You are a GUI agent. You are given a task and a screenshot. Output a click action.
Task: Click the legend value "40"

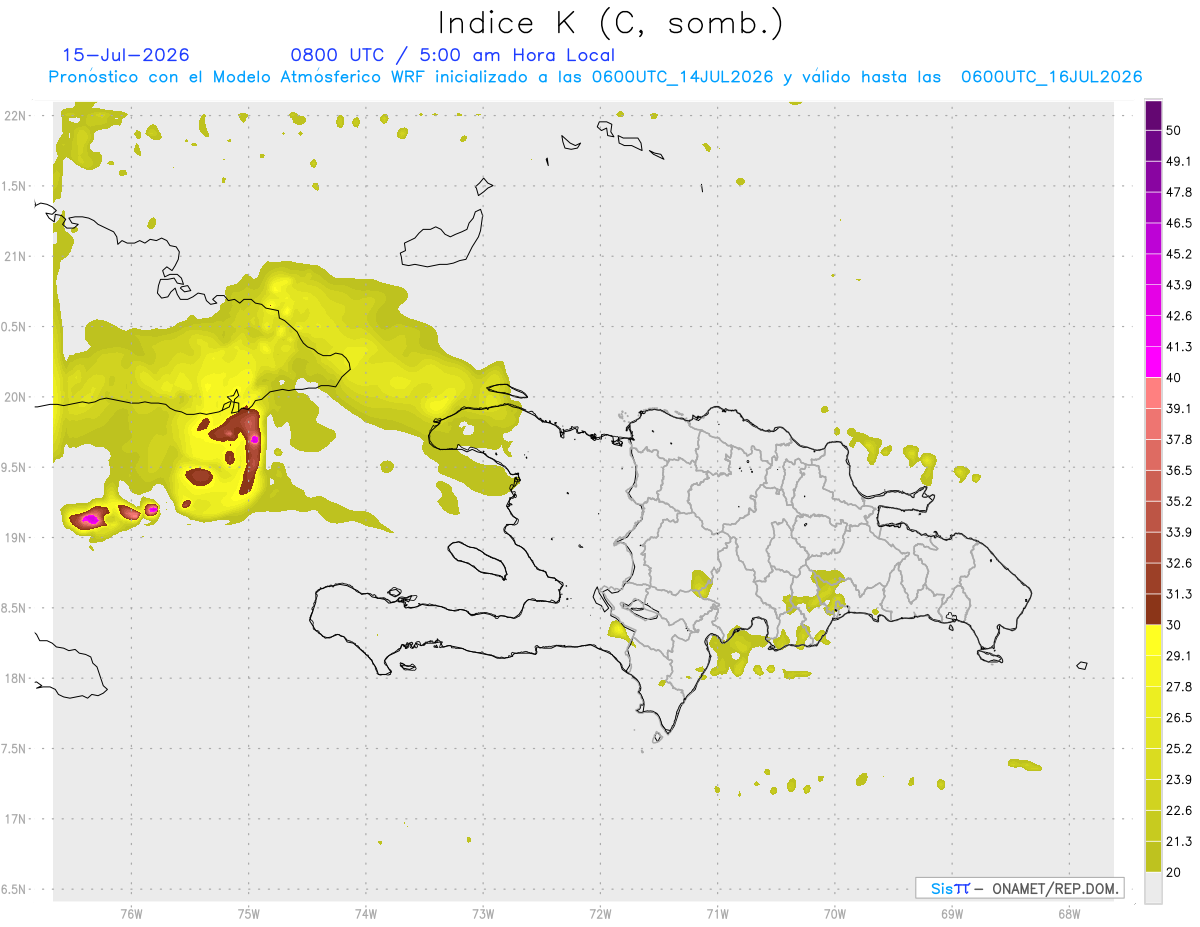coord(1174,378)
